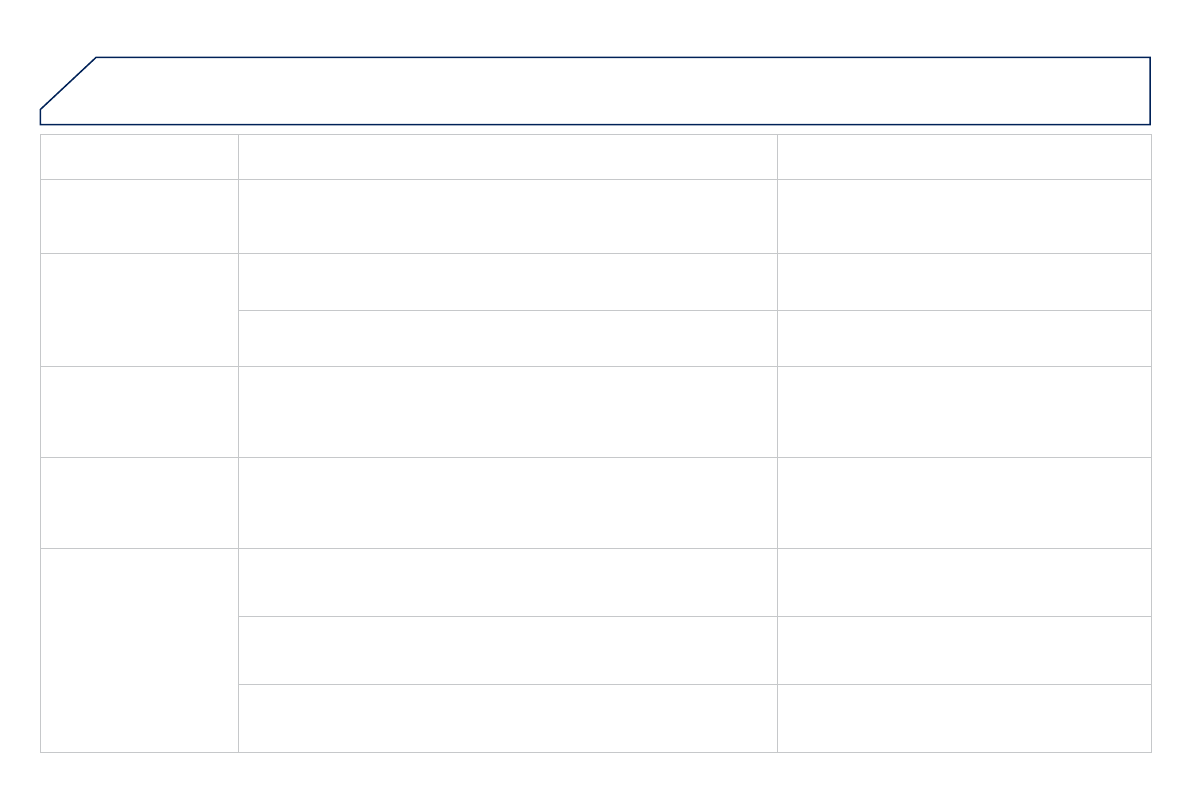The height and width of the screenshot is (794, 1191).
Task: Click the middle cell in the second table row
Action: point(507,216)
